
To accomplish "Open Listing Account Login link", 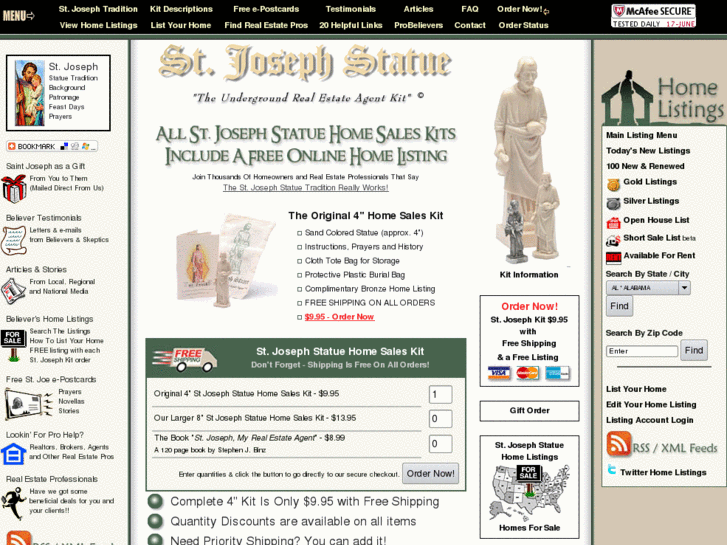I will (650, 420).
